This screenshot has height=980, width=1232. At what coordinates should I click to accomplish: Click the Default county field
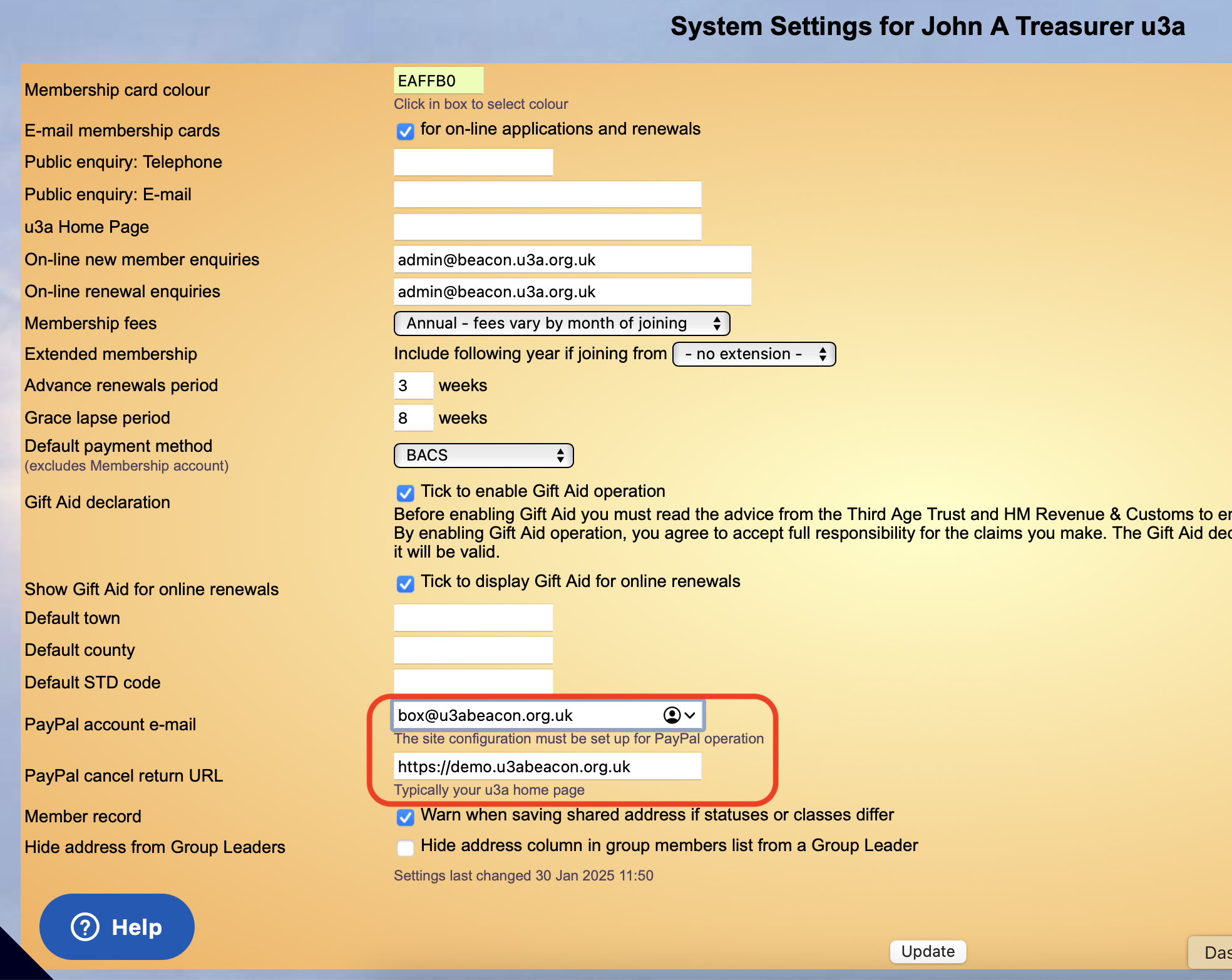[x=473, y=650]
